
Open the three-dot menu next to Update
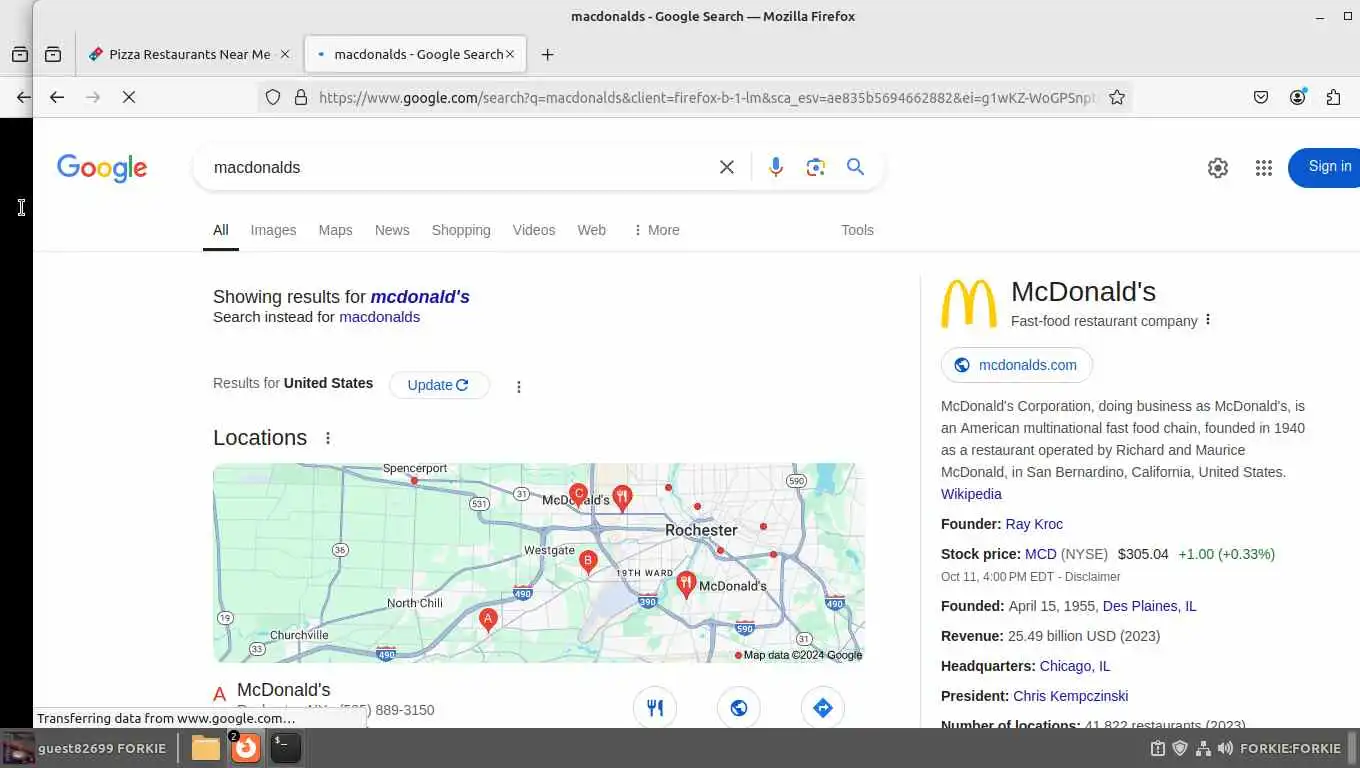(518, 387)
